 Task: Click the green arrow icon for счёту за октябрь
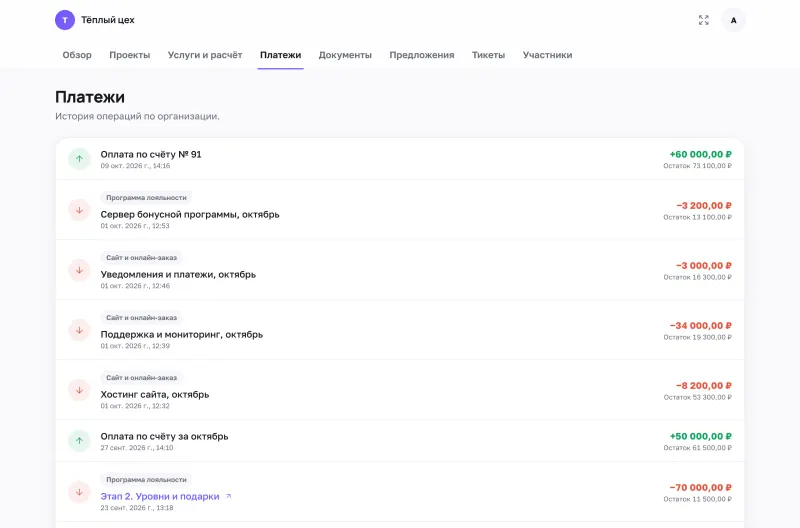pos(79,441)
